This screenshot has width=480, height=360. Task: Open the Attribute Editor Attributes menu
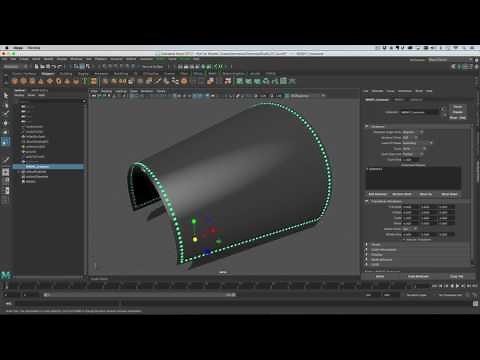coord(405,91)
